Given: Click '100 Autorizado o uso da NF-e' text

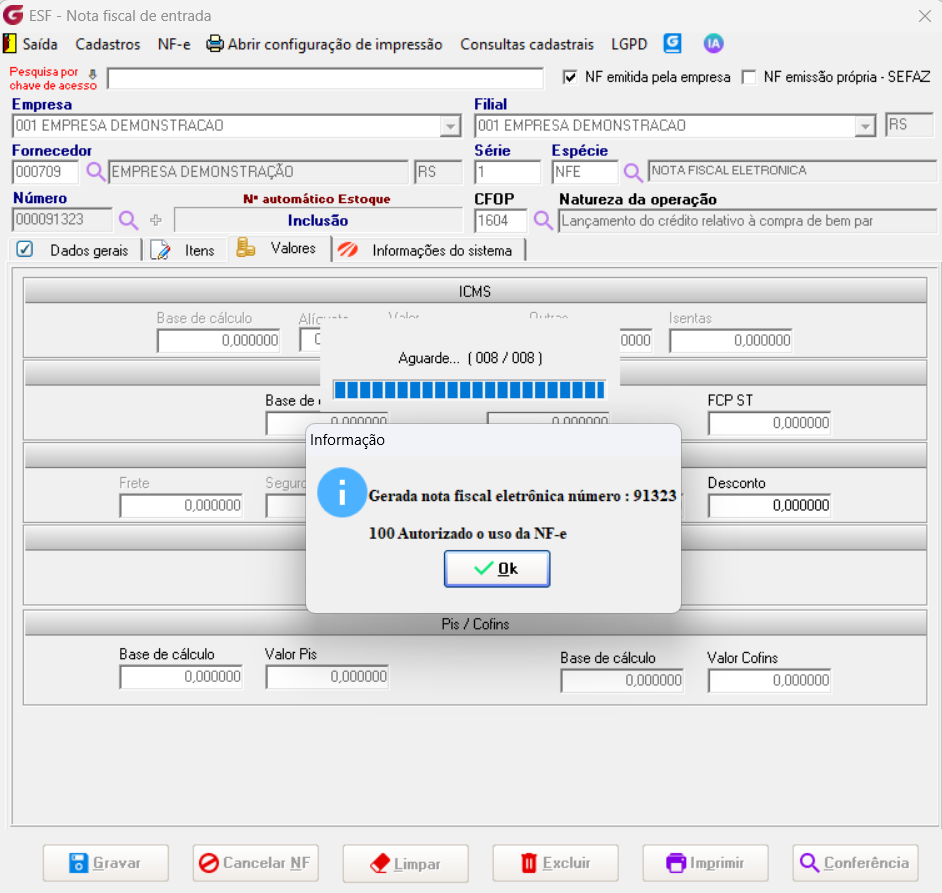Looking at the screenshot, I should tap(467, 534).
